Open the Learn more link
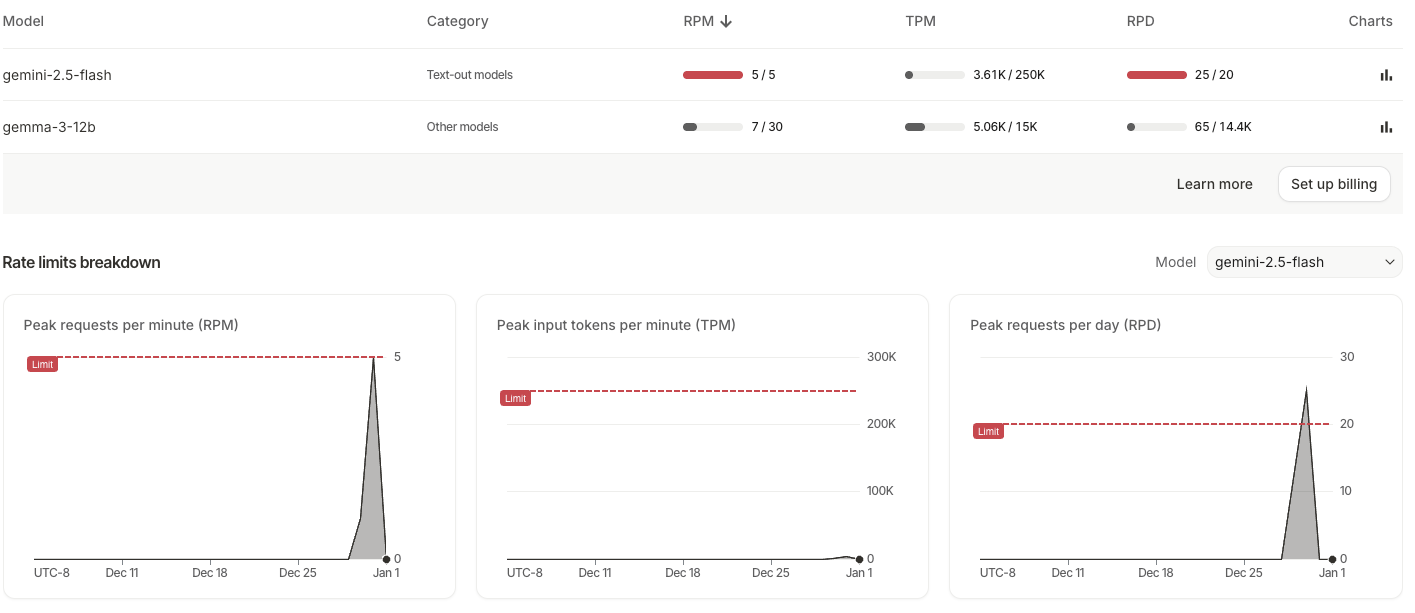Screen dimensions: 1415x613 [x=1214, y=184]
